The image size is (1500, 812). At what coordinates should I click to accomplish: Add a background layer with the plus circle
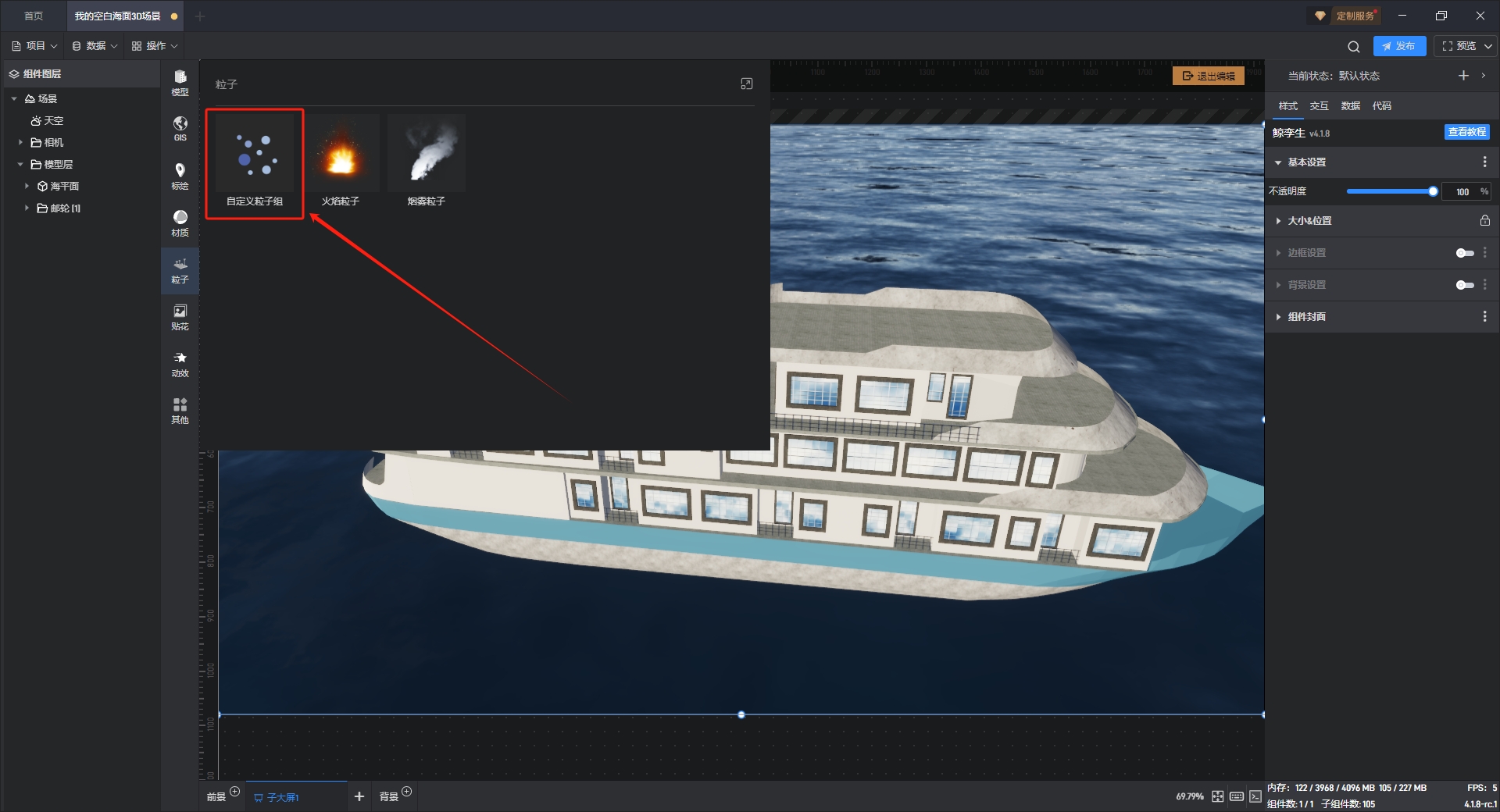click(x=406, y=791)
